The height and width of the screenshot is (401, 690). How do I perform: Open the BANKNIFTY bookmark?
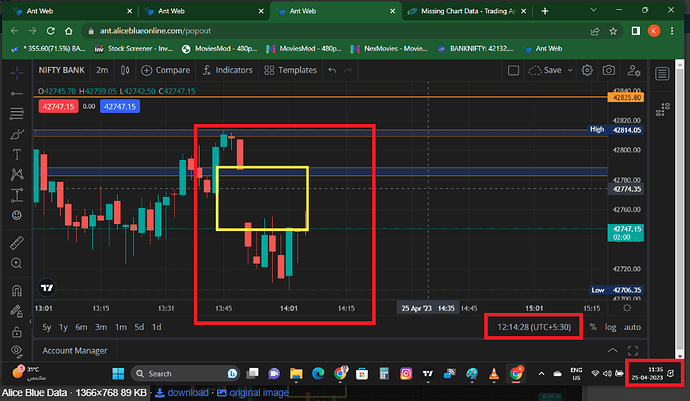476,49
